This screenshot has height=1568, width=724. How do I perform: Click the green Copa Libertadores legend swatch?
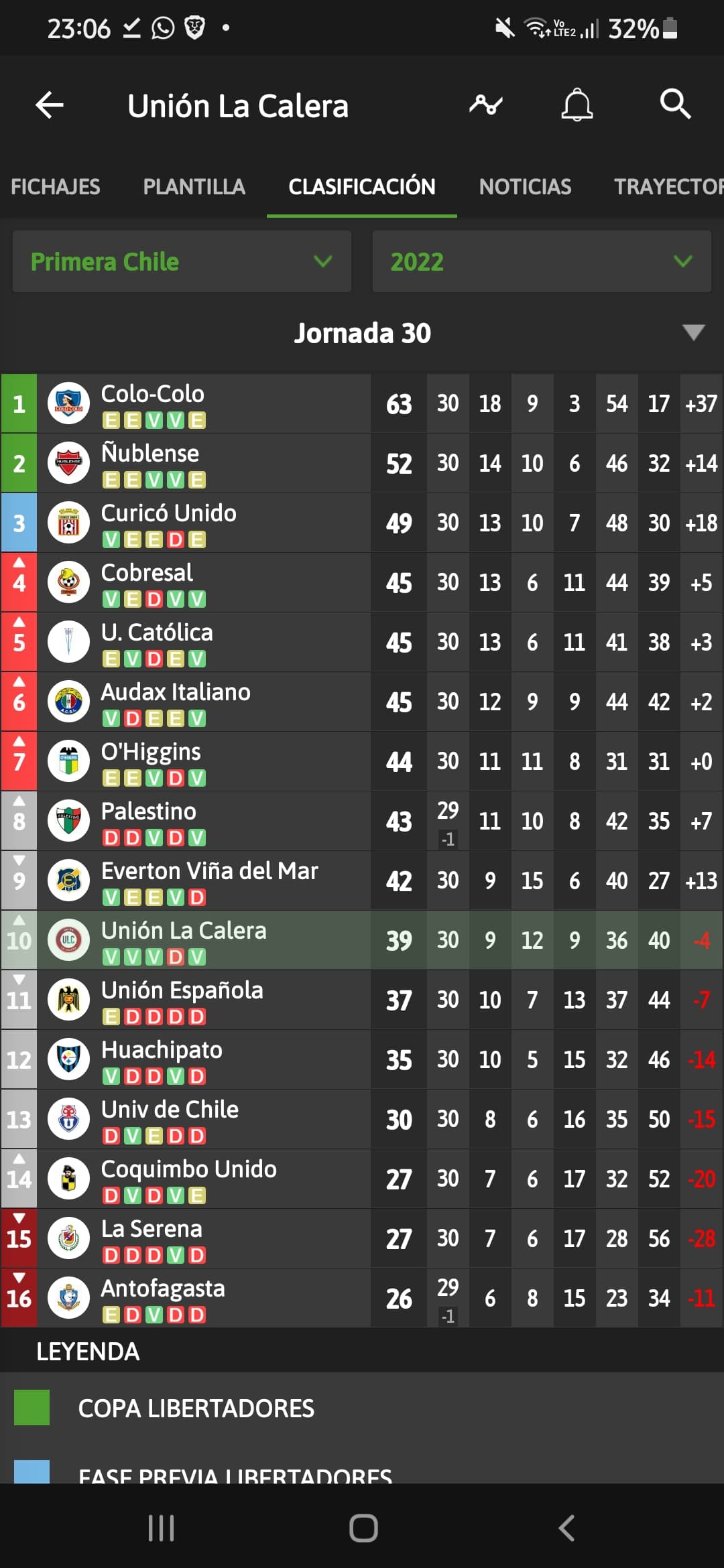tap(32, 1407)
